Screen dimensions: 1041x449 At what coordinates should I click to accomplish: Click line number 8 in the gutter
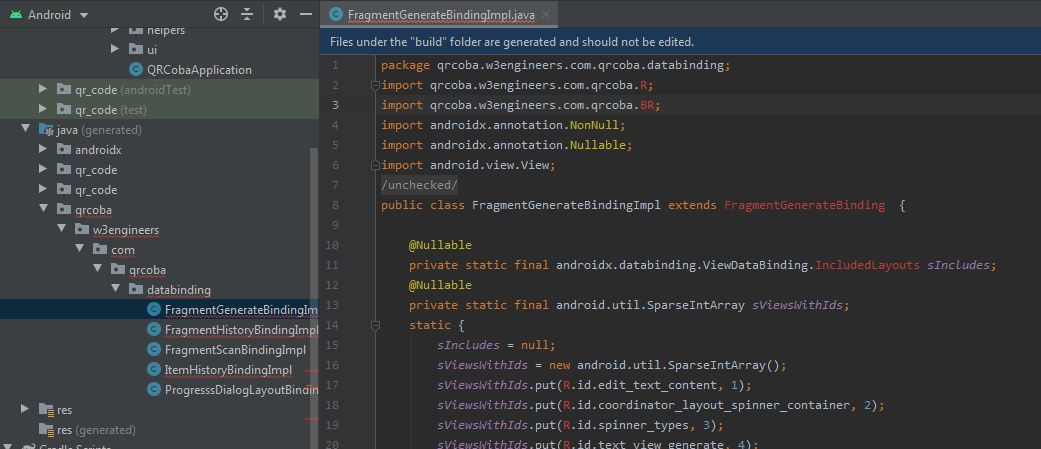click(335, 205)
